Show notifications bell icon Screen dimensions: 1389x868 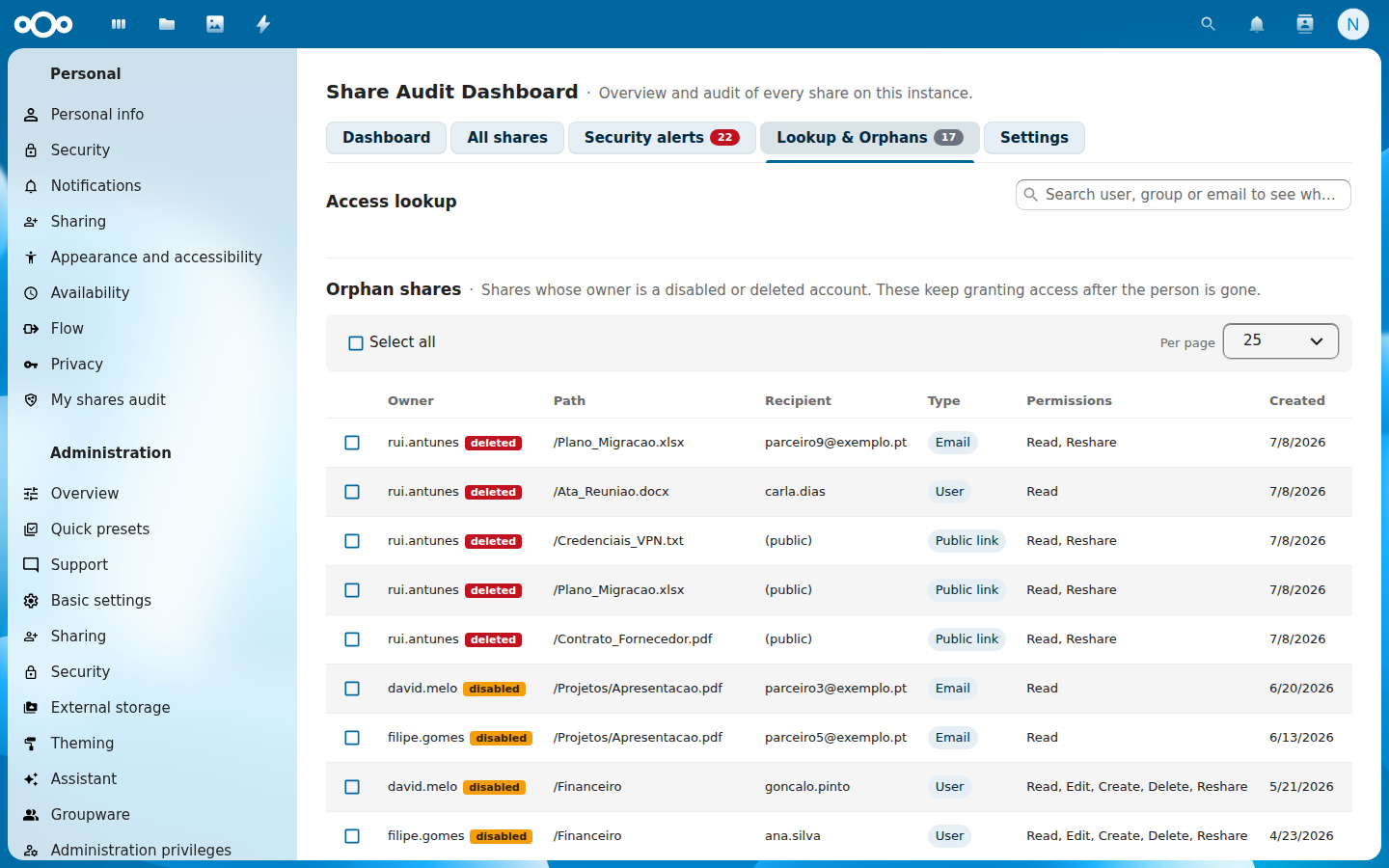1256,24
